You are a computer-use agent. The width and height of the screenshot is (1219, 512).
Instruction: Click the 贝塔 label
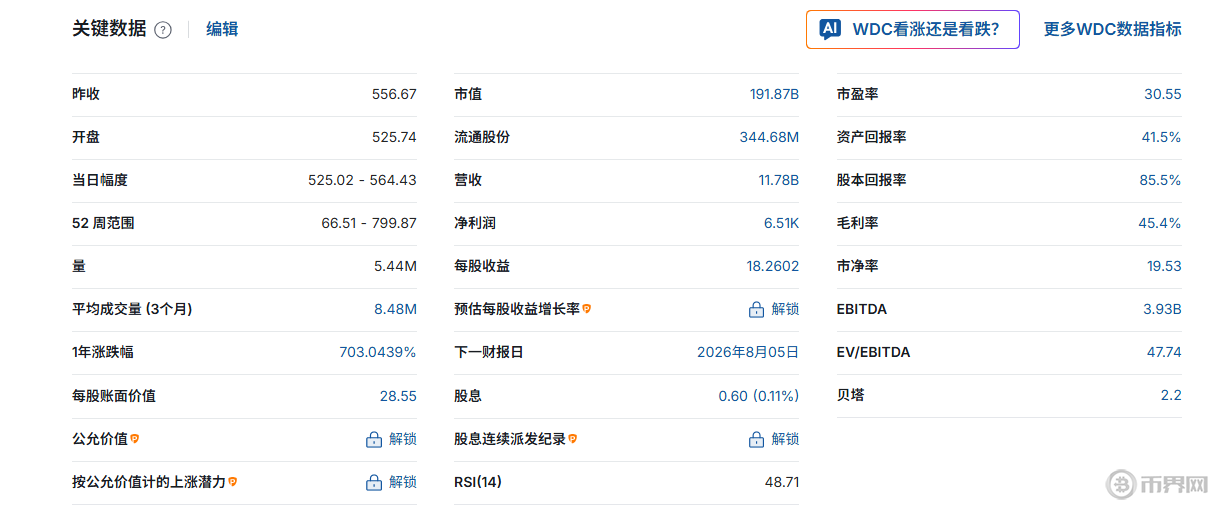tap(851, 395)
